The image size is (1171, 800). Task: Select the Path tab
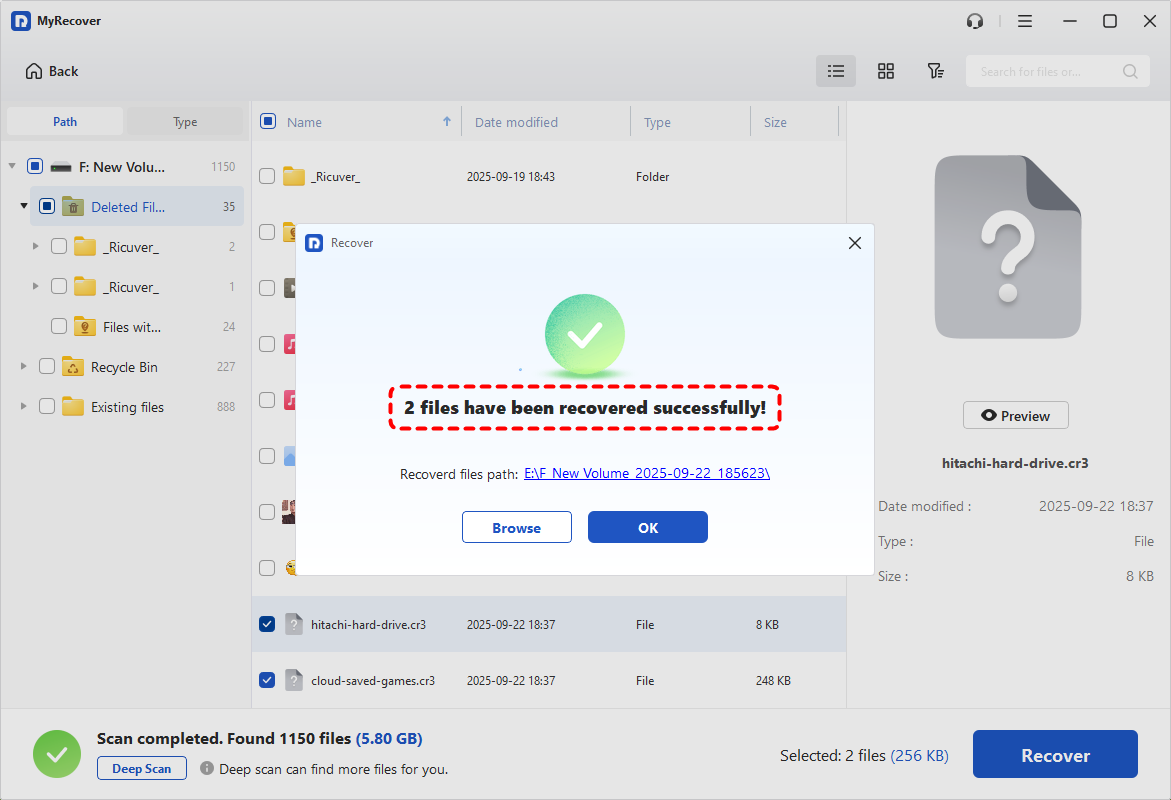click(65, 122)
